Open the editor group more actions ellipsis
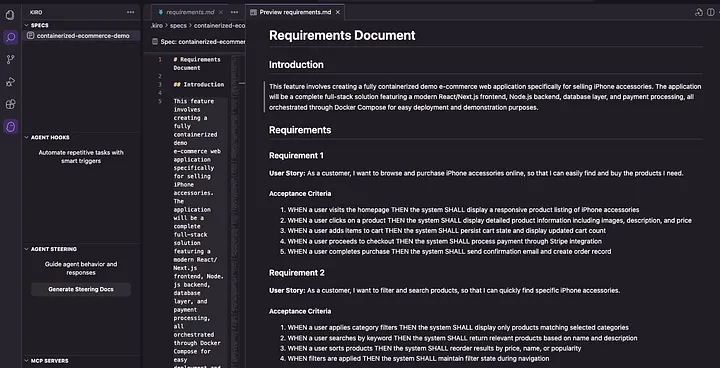This screenshot has height=368, width=720. pos(235,12)
